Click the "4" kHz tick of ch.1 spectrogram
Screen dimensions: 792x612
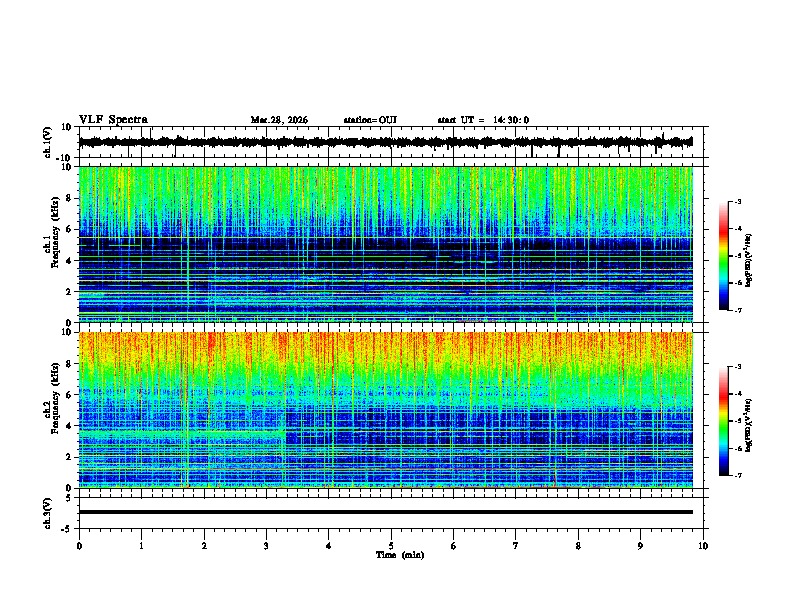pyautogui.click(x=70, y=261)
